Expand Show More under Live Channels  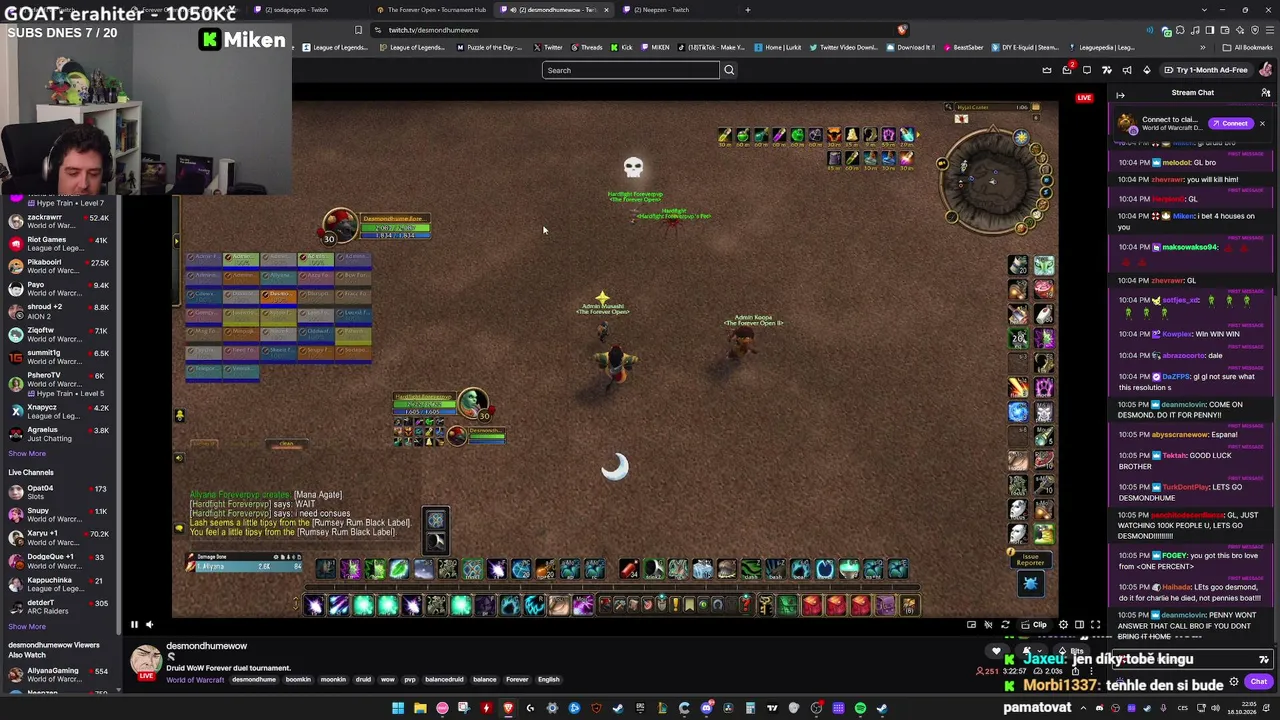point(27,627)
